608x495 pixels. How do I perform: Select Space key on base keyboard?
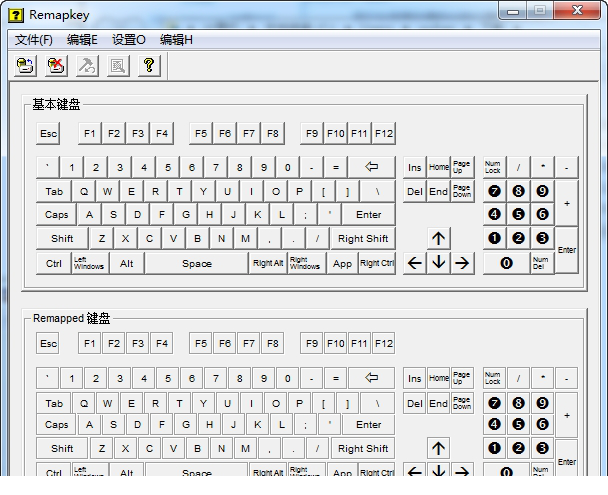197,264
